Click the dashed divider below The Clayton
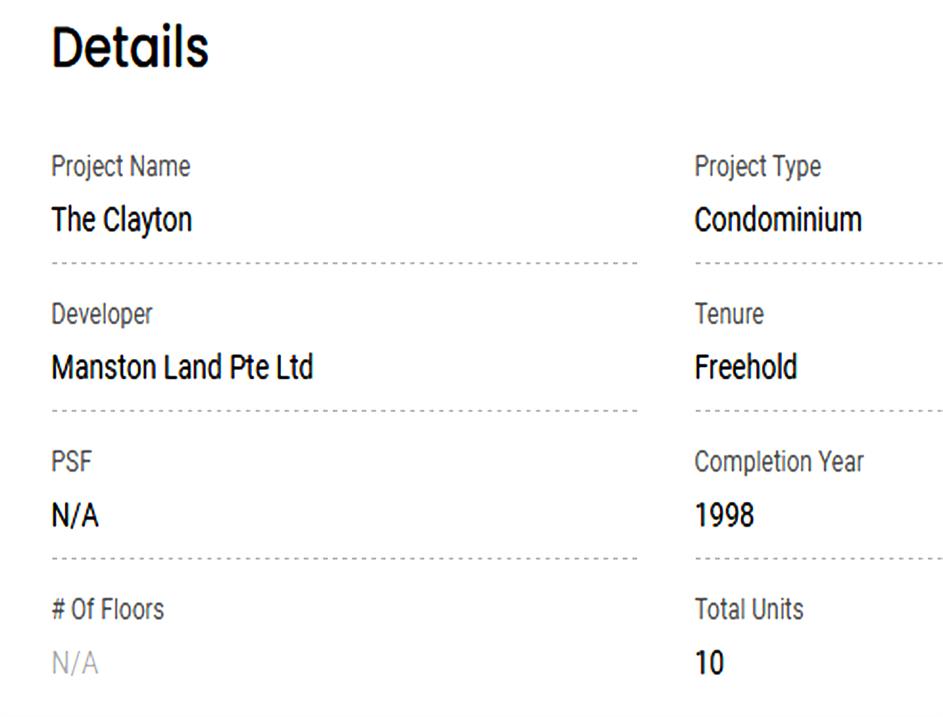 [x=344, y=263]
